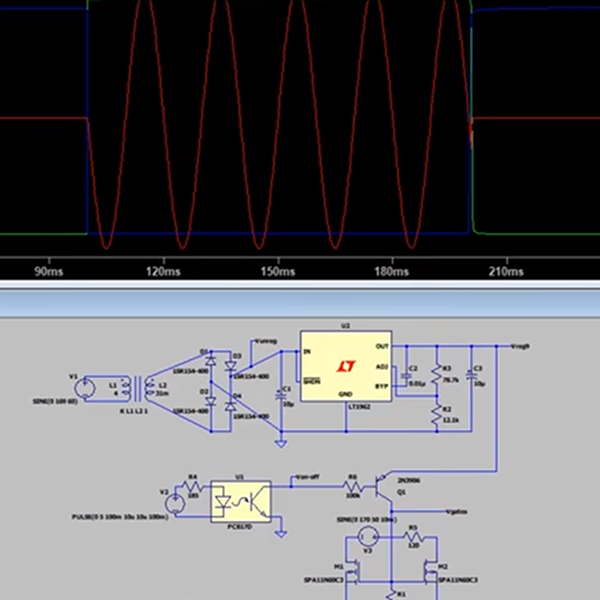Click the 180ms time axis label
The image size is (600, 600).
(x=391, y=272)
